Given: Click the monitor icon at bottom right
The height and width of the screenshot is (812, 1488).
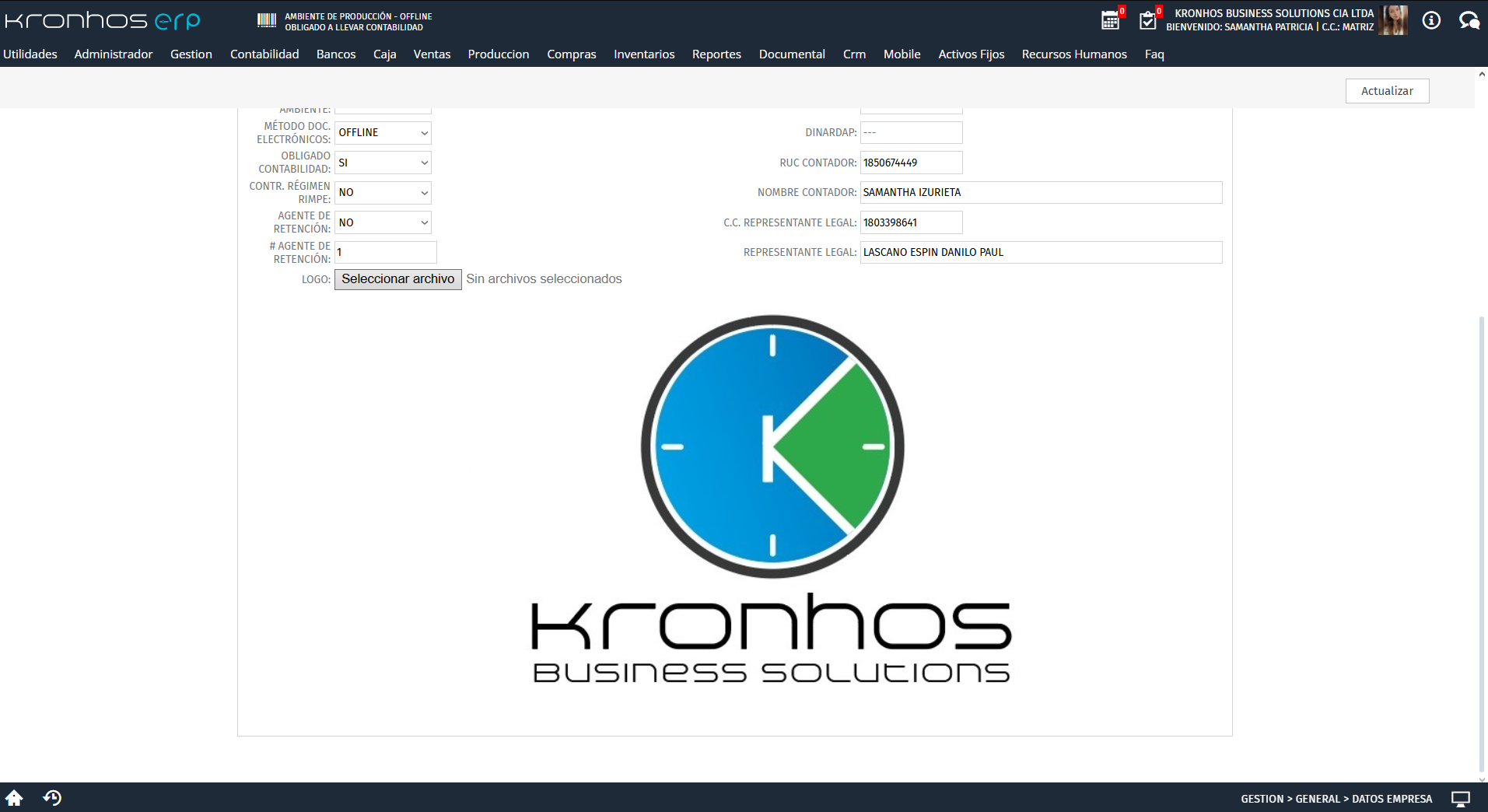Looking at the screenshot, I should click(1461, 799).
